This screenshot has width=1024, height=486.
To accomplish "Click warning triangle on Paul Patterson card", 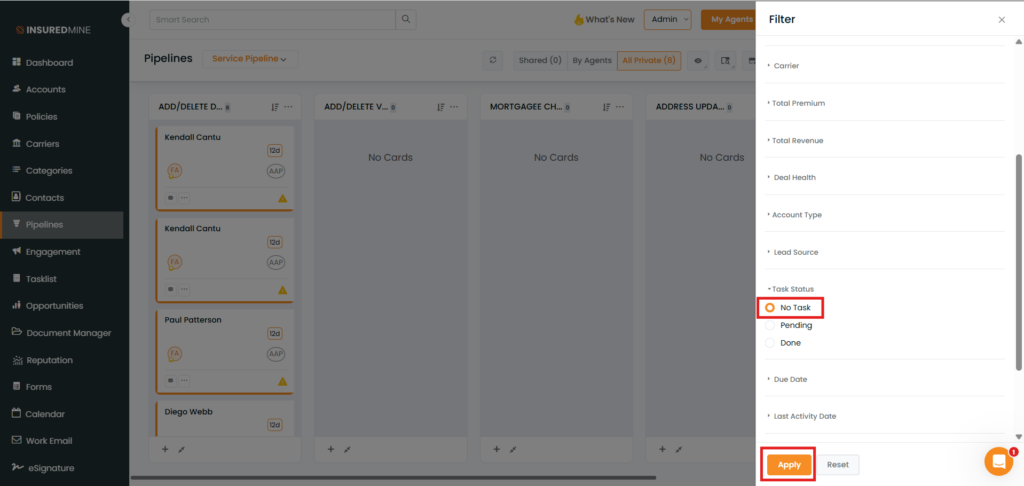I will [282, 381].
